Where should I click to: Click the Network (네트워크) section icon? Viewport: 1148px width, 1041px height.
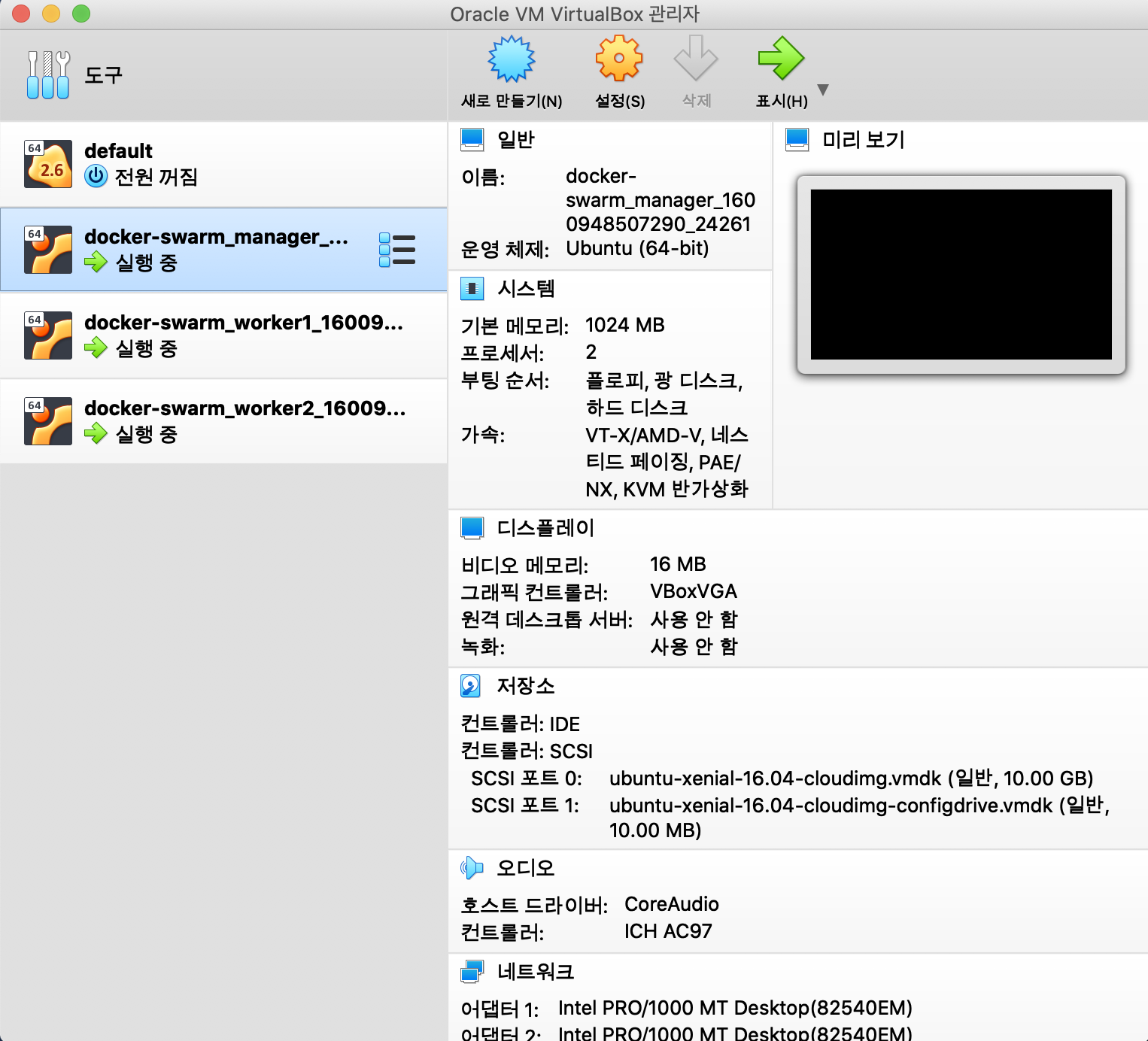click(x=472, y=972)
